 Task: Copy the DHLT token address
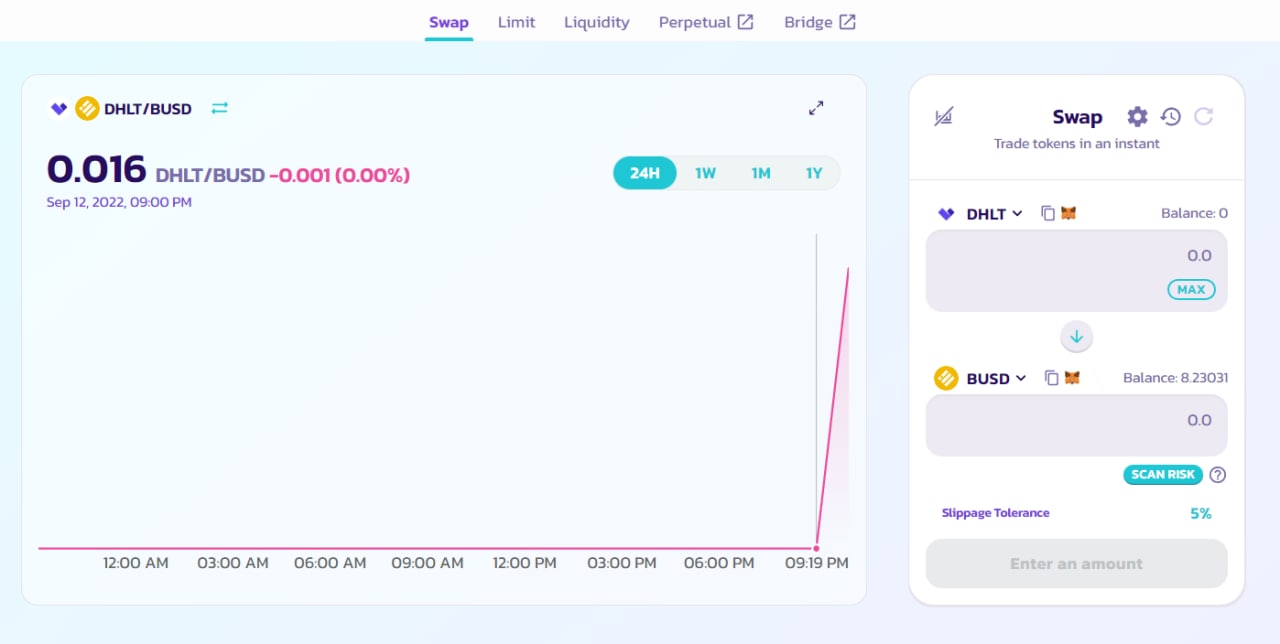pos(1048,213)
